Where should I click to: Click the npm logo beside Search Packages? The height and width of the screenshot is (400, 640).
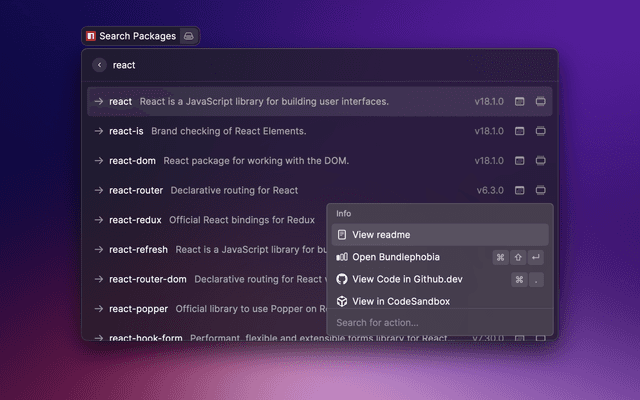point(91,36)
